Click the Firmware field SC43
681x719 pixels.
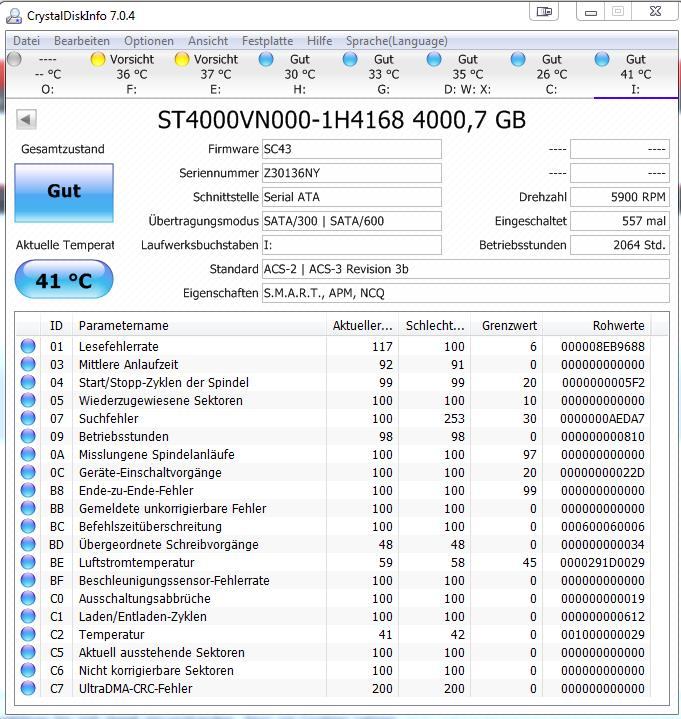[x=352, y=149]
